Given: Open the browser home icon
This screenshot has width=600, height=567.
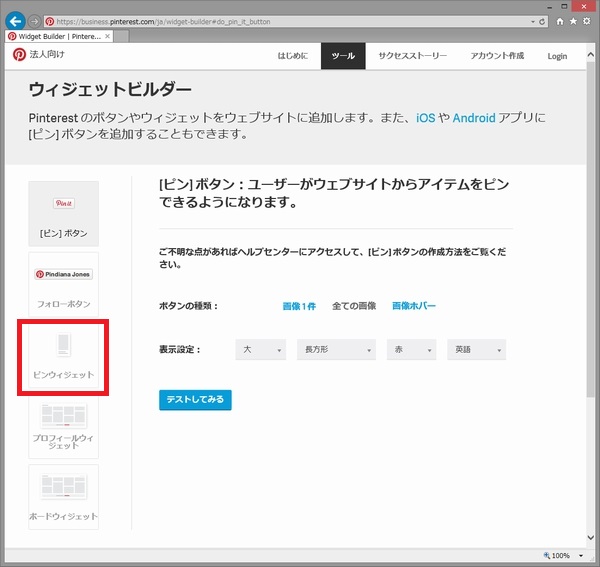Looking at the screenshot, I should coord(559,21).
